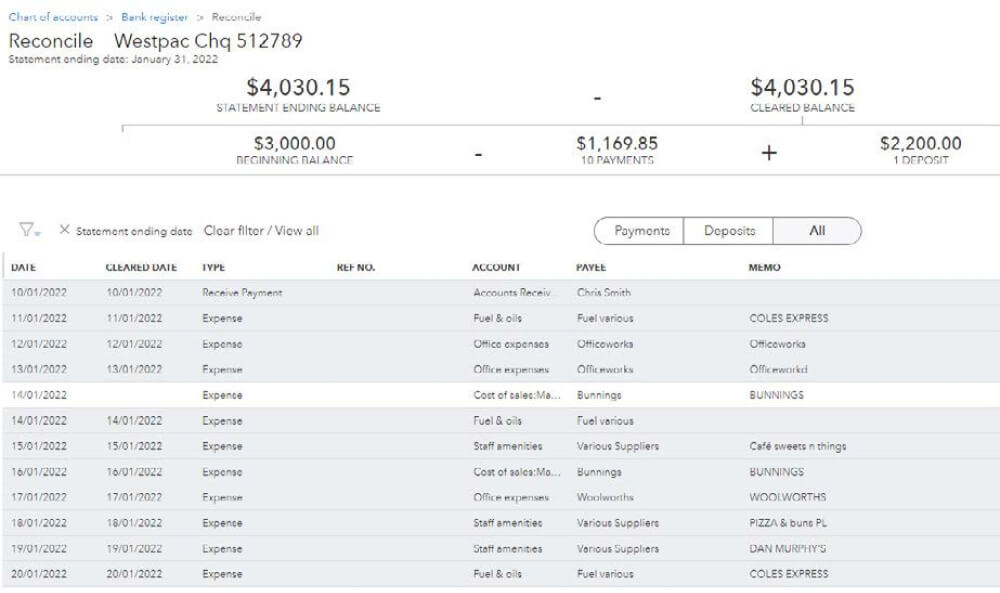Sort by ACCOUNT column header

click(x=496, y=267)
